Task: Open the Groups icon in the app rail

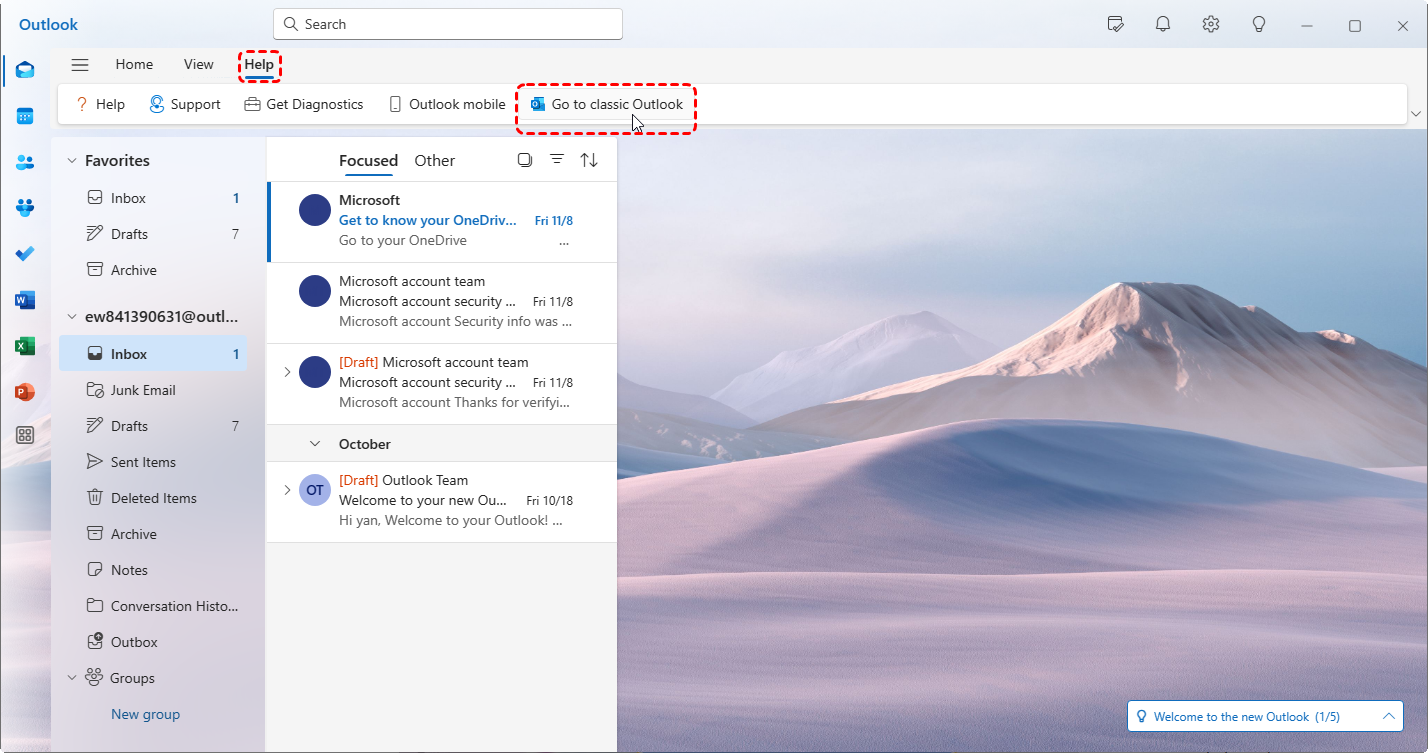Action: click(x=25, y=208)
